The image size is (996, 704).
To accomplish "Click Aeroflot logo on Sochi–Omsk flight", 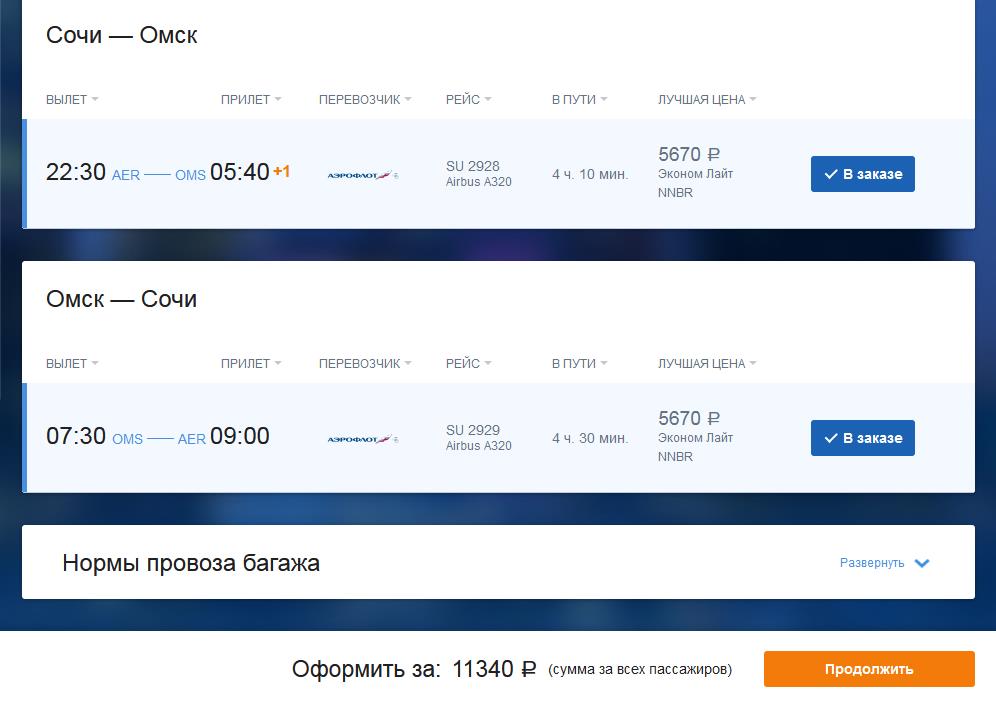I will [x=363, y=175].
